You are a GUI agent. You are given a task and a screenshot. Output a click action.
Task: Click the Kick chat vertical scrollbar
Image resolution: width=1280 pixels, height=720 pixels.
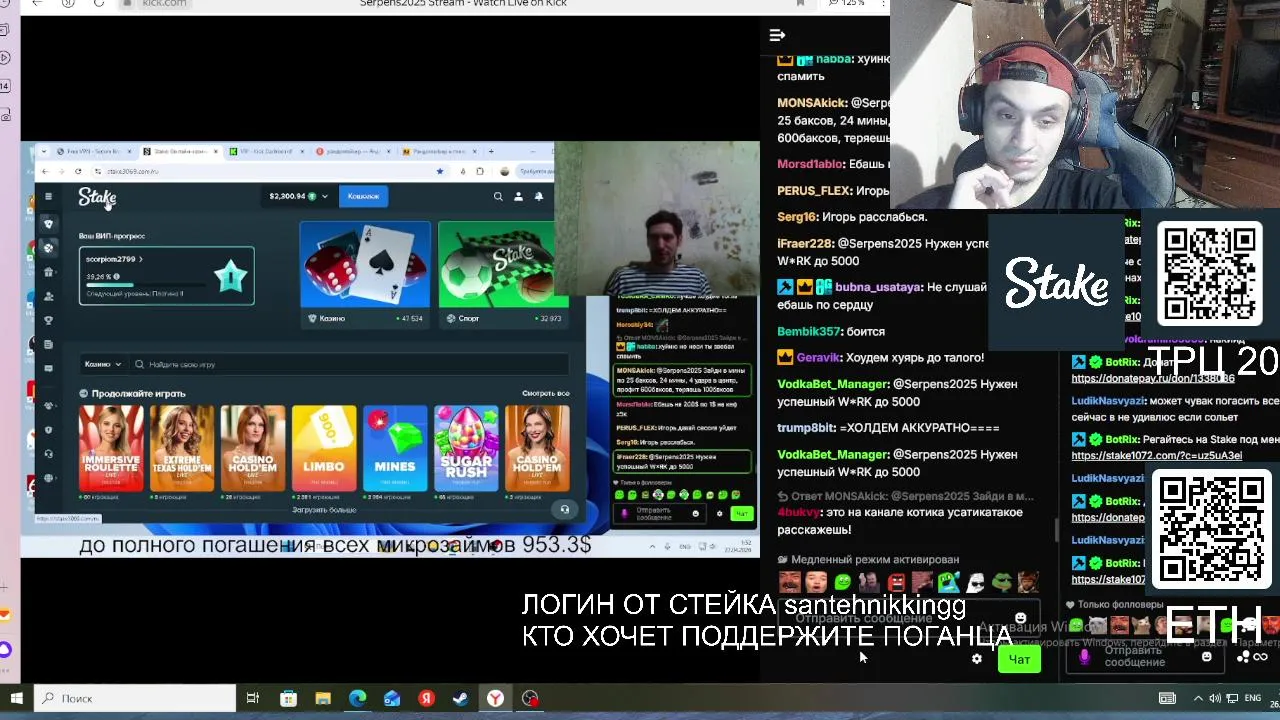point(1057,530)
